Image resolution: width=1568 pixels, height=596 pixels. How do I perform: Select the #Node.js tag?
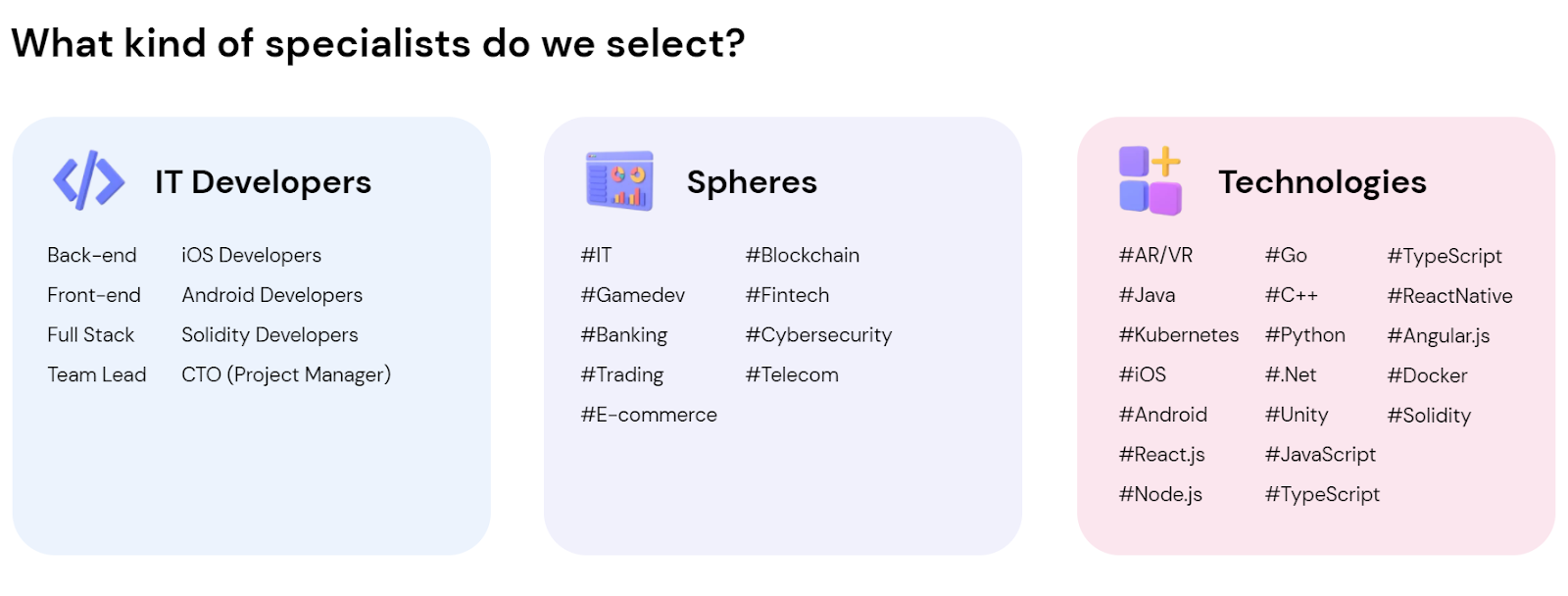1160,494
